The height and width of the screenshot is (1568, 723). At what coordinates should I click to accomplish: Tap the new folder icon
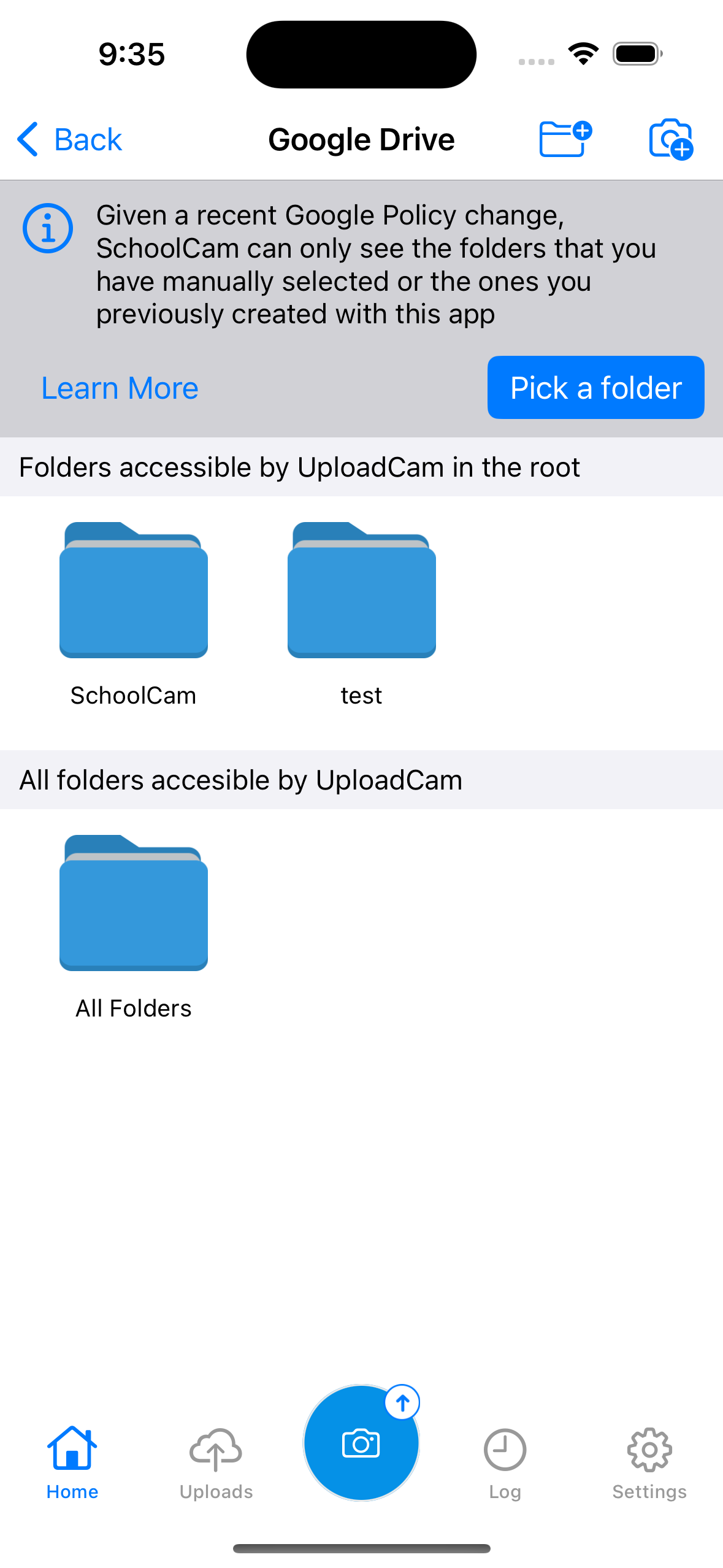coord(565,139)
